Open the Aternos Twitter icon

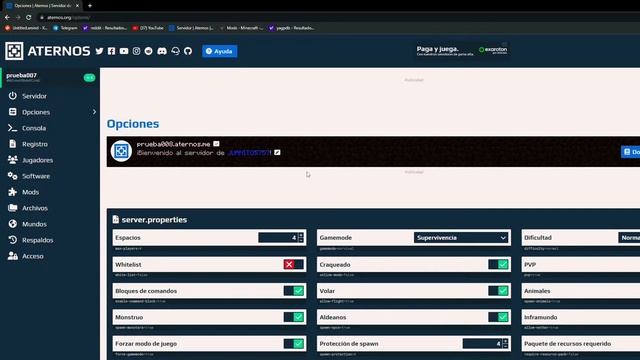99,51
